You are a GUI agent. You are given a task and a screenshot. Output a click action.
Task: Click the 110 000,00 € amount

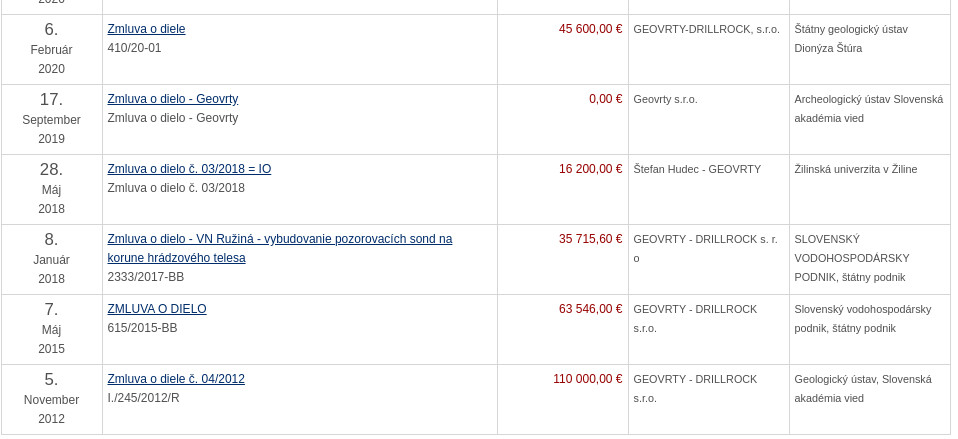tap(587, 379)
